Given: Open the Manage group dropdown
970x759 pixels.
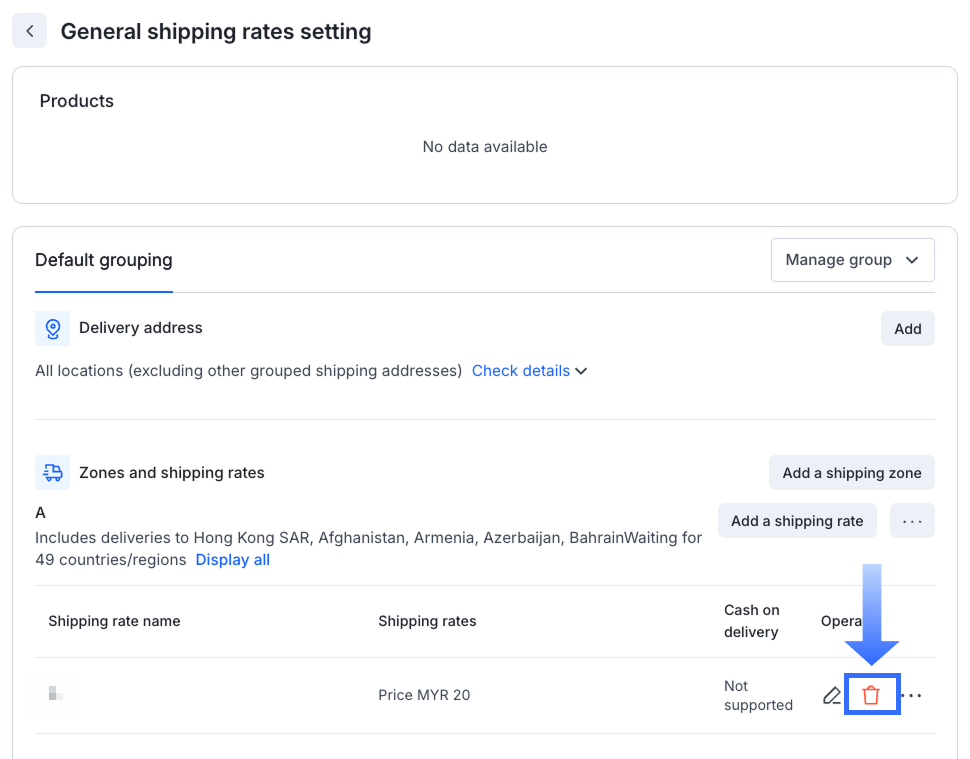Looking at the screenshot, I should [852, 260].
